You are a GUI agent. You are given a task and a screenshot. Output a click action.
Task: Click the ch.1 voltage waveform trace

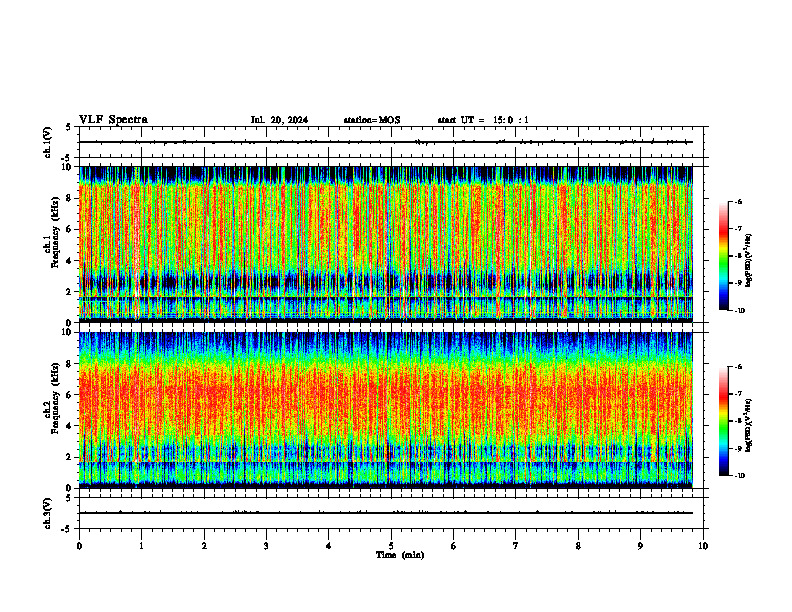[x=386, y=142]
